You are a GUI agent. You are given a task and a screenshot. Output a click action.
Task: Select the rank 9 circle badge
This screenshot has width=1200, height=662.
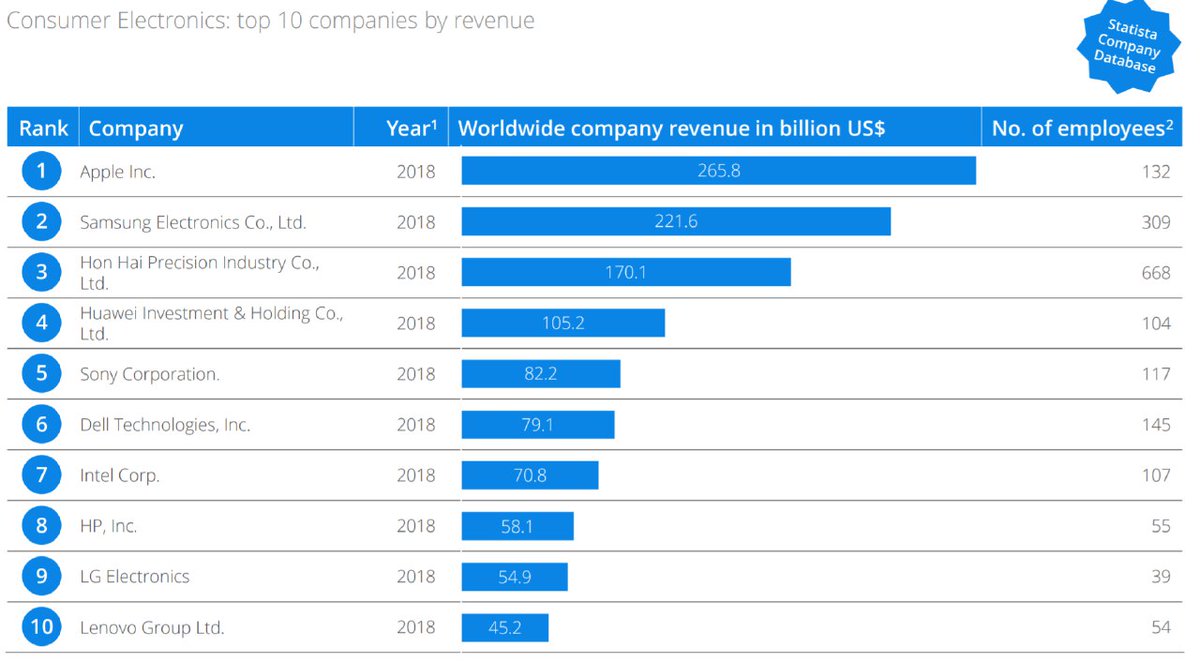click(41, 577)
